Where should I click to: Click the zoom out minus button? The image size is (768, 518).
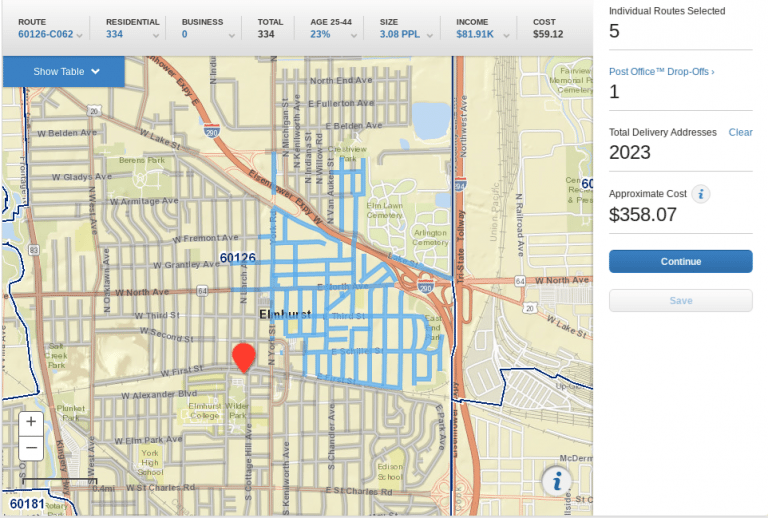31,448
